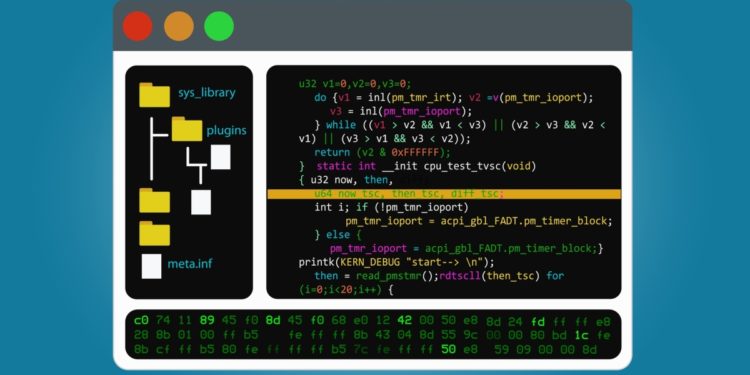Open the sys_library folder icon
The image size is (750, 375).
(x=154, y=95)
